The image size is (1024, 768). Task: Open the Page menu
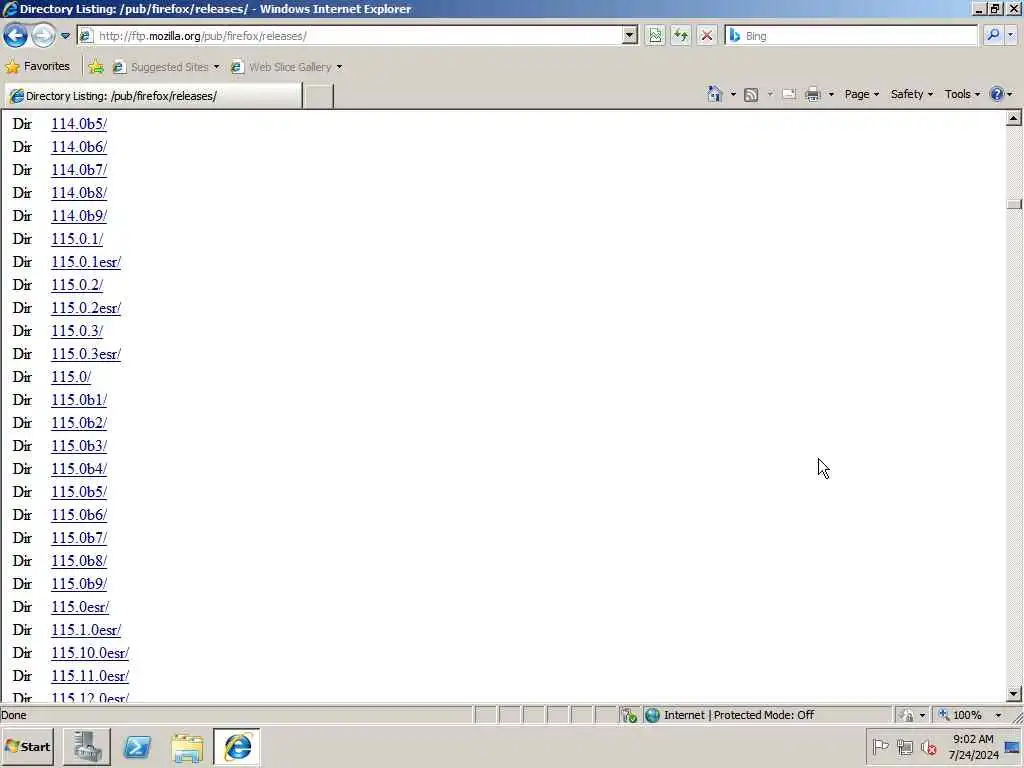(861, 94)
